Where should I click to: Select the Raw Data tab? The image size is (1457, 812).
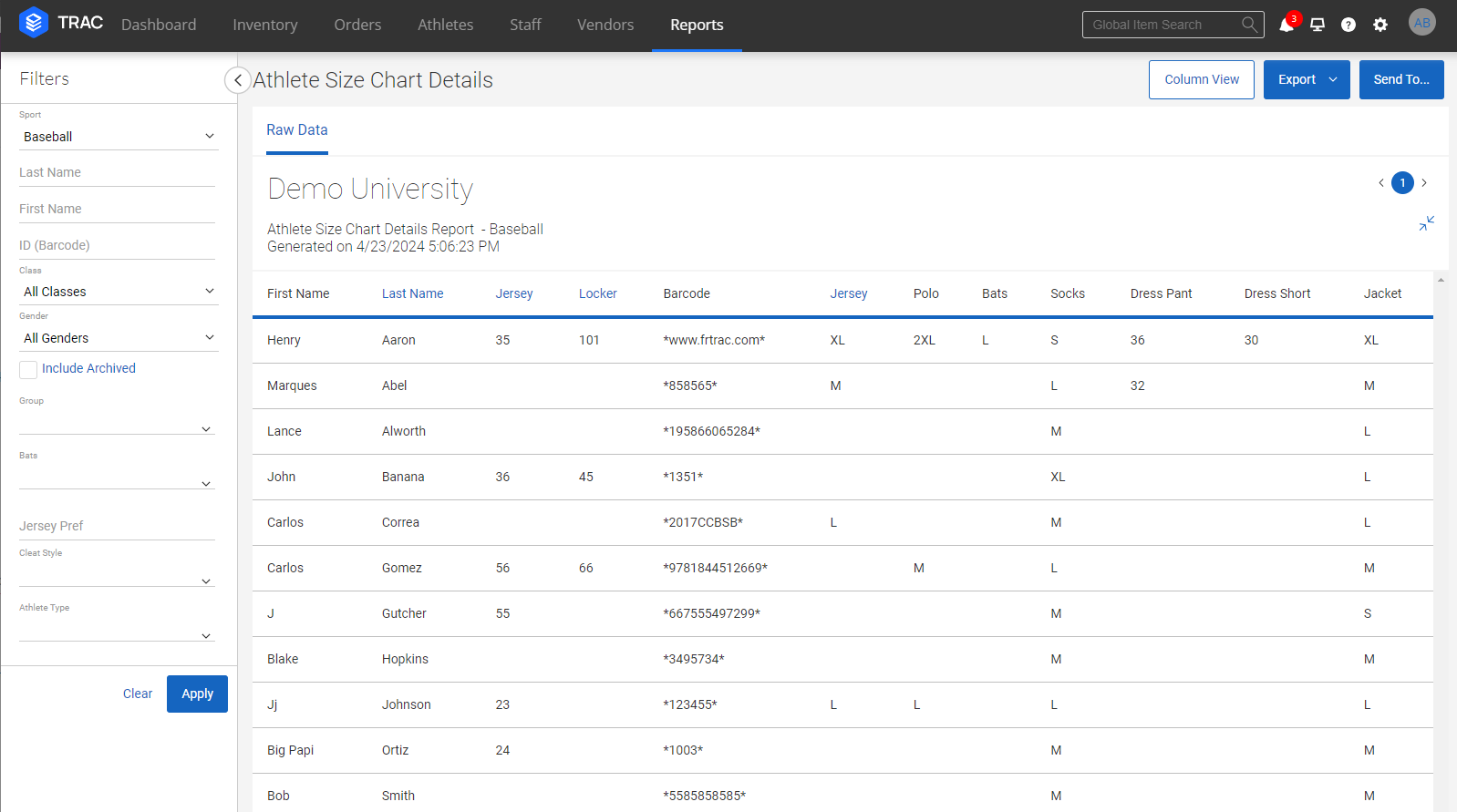[296, 130]
